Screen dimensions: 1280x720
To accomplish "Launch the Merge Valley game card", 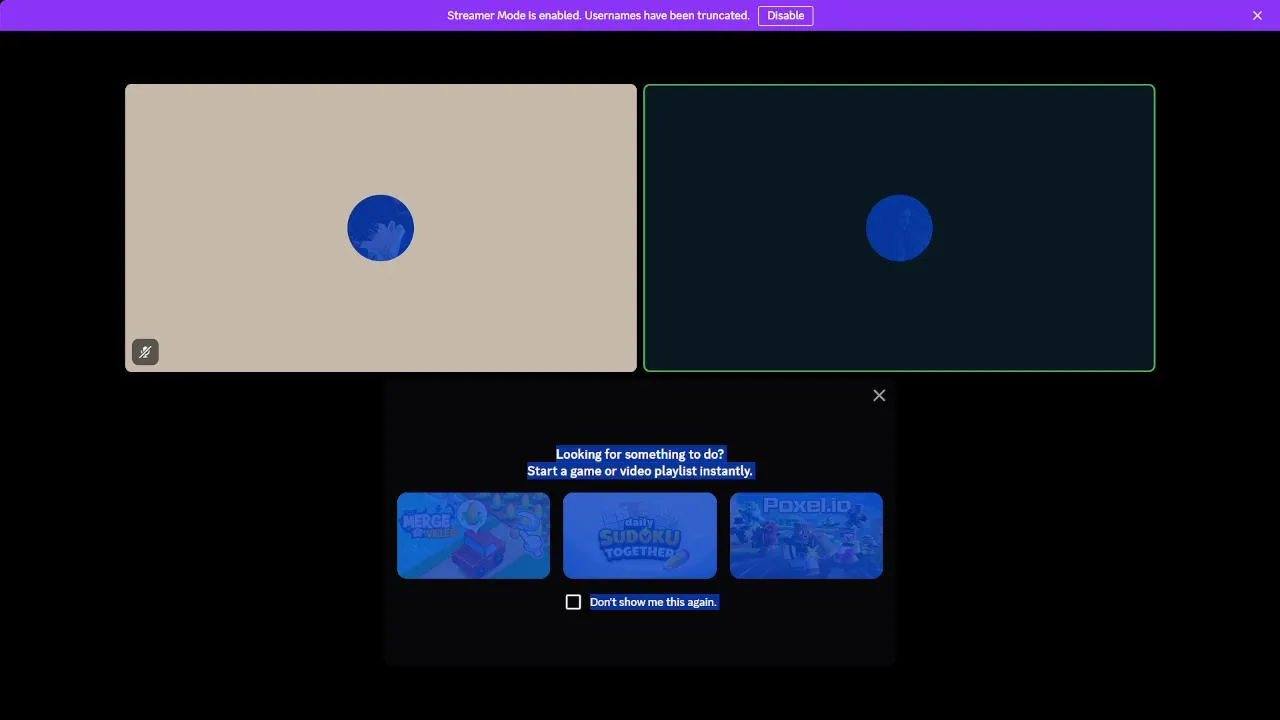I will (x=473, y=535).
